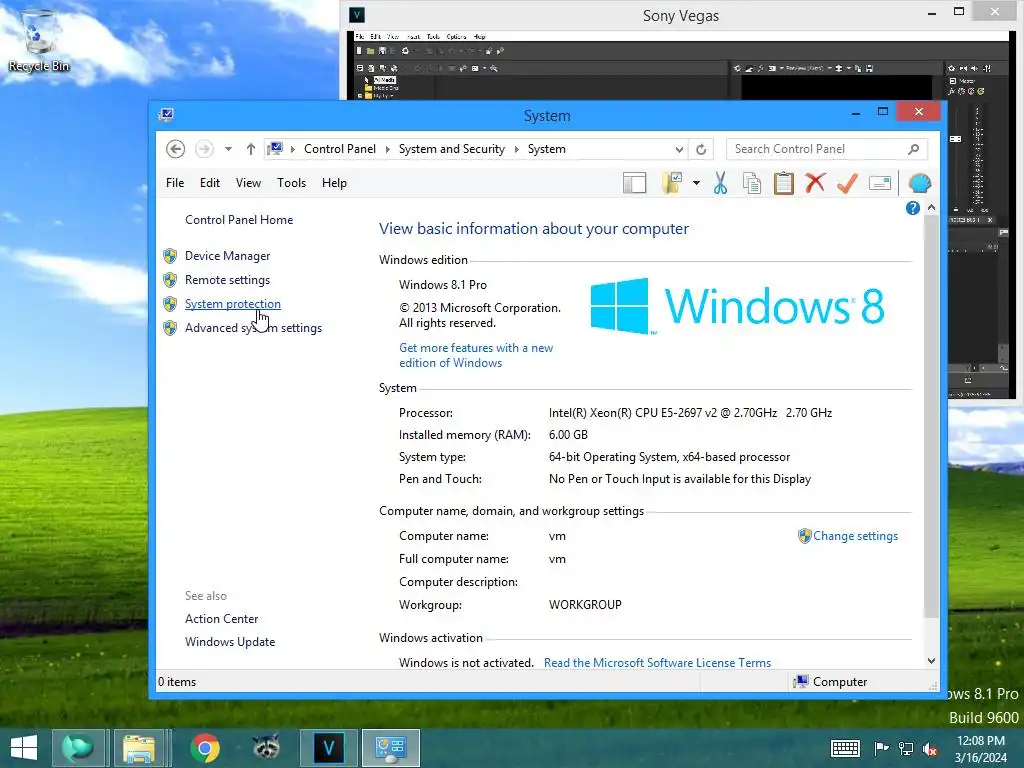Viewport: 1024px width, 768px height.
Task: Click the blue shell toolbar icon
Action: 920,184
